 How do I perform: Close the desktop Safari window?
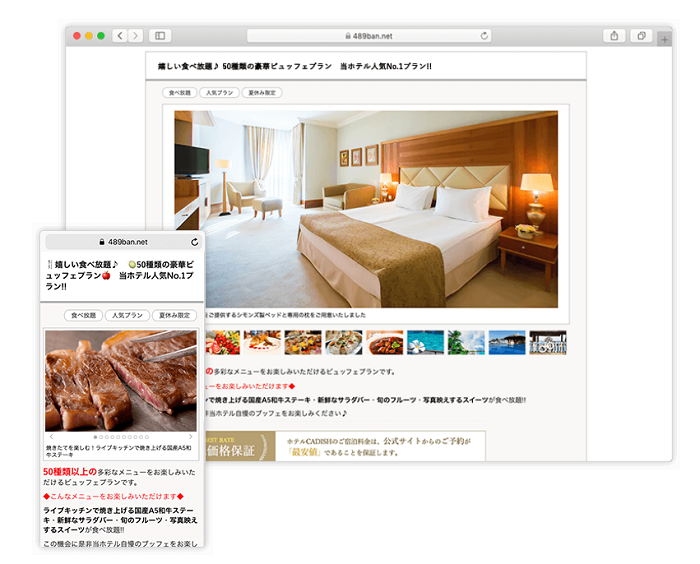click(77, 36)
